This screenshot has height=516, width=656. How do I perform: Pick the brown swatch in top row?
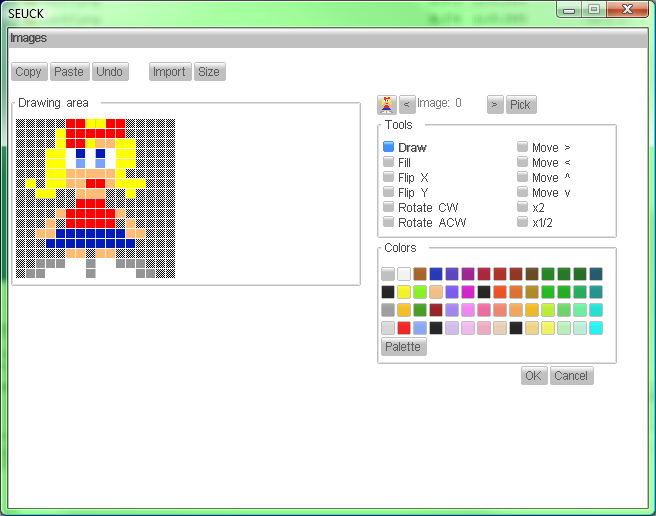coord(420,274)
